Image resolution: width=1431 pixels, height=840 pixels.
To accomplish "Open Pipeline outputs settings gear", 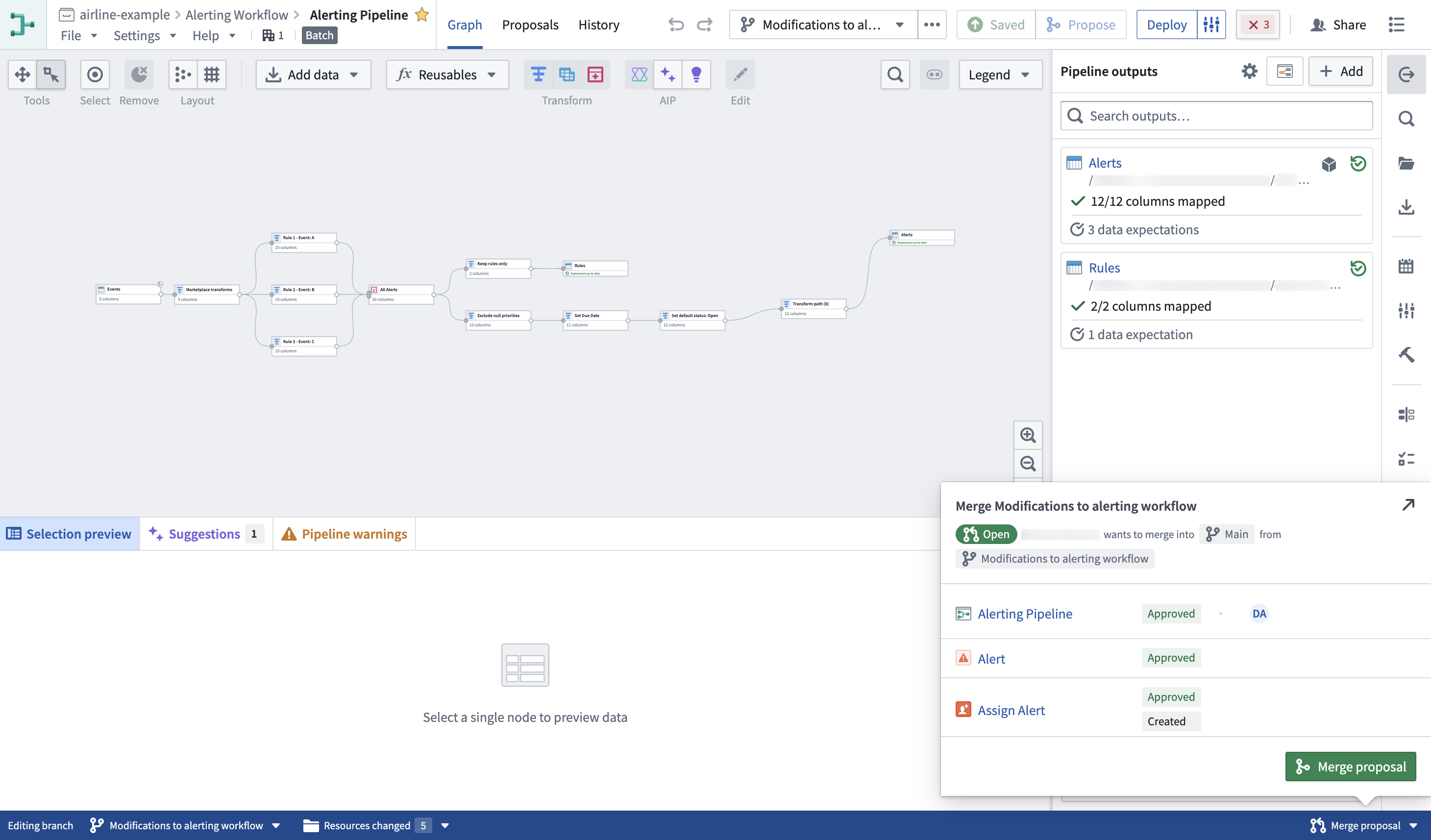I will 1249,71.
